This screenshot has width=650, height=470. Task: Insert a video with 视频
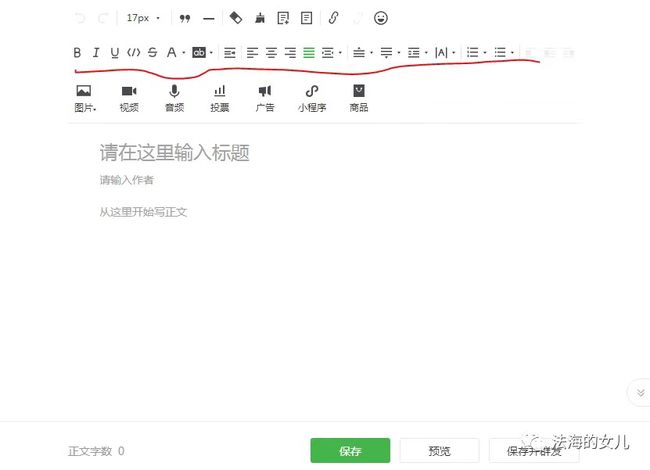[x=129, y=99]
